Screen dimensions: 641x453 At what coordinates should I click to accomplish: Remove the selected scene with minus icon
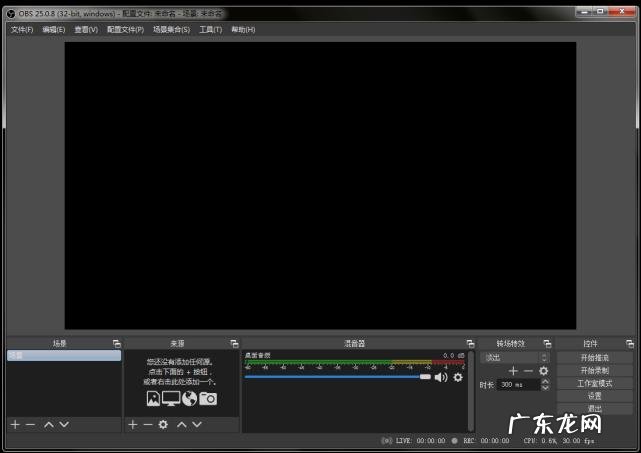point(30,425)
